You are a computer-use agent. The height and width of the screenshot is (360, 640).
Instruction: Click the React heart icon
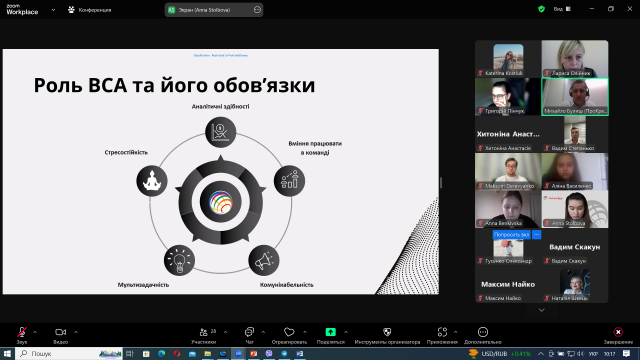click(x=289, y=332)
